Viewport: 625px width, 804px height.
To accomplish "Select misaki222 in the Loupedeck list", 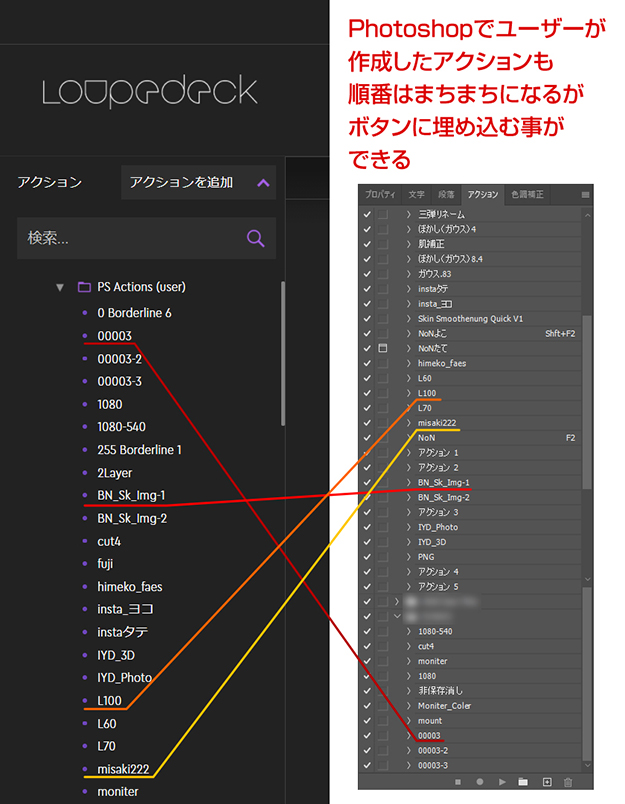I will pyautogui.click(x=123, y=769).
